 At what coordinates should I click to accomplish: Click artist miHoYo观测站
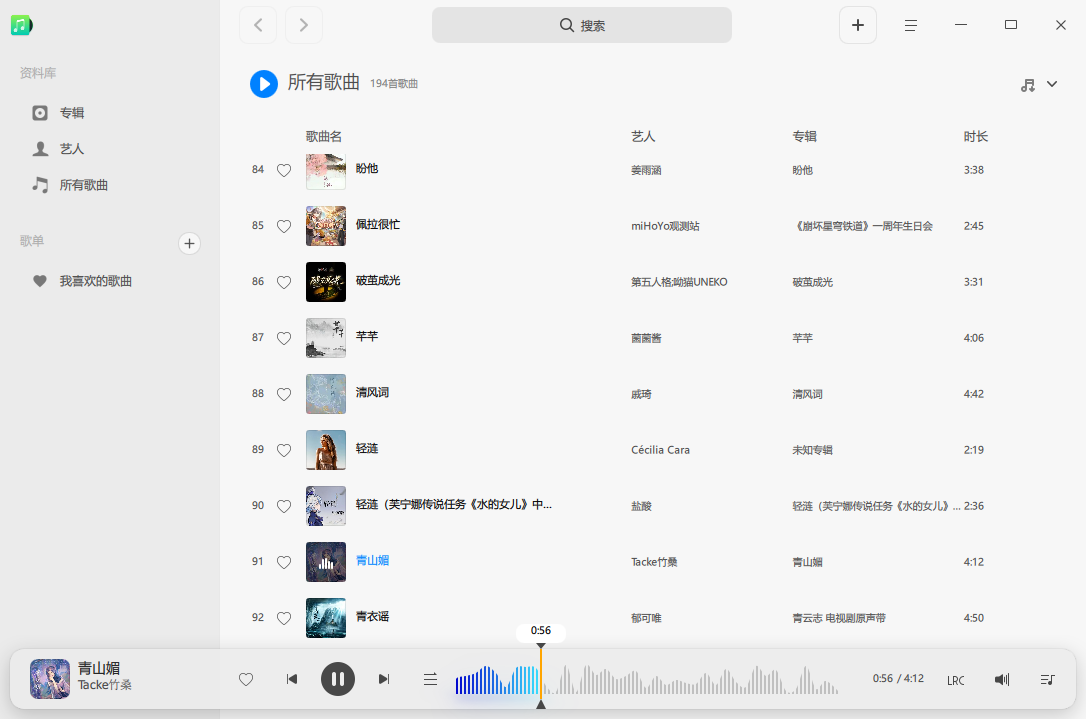point(665,226)
